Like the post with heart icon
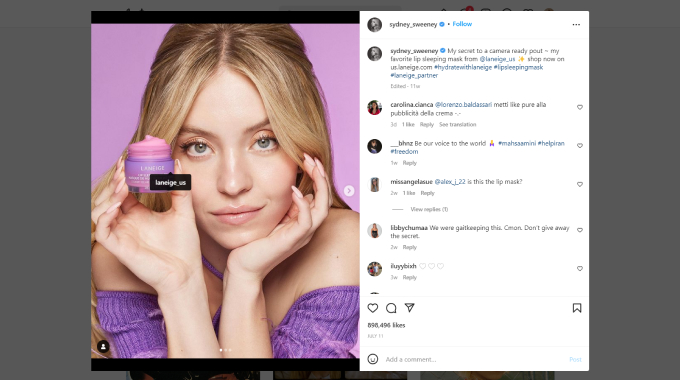Screen dimensions: 680x380 point(373,308)
